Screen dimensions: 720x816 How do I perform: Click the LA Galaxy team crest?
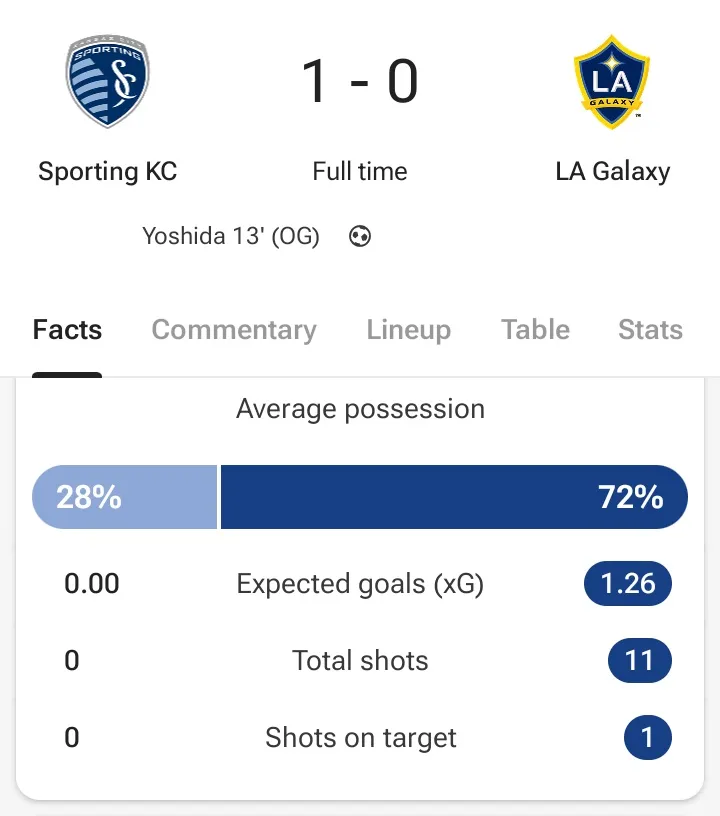[612, 82]
